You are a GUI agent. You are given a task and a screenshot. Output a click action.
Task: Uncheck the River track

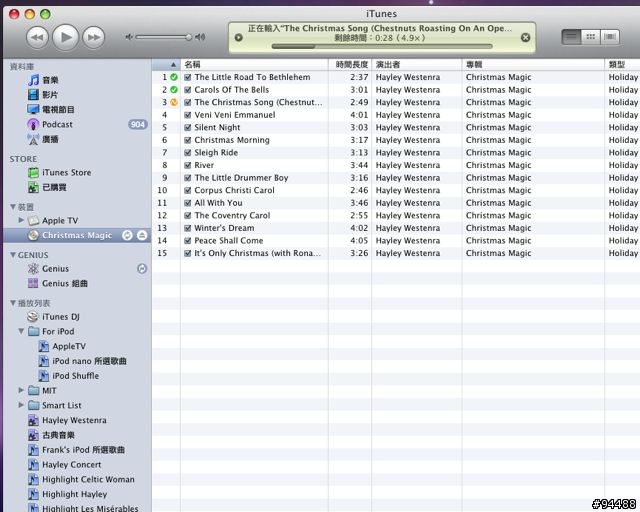point(188,165)
